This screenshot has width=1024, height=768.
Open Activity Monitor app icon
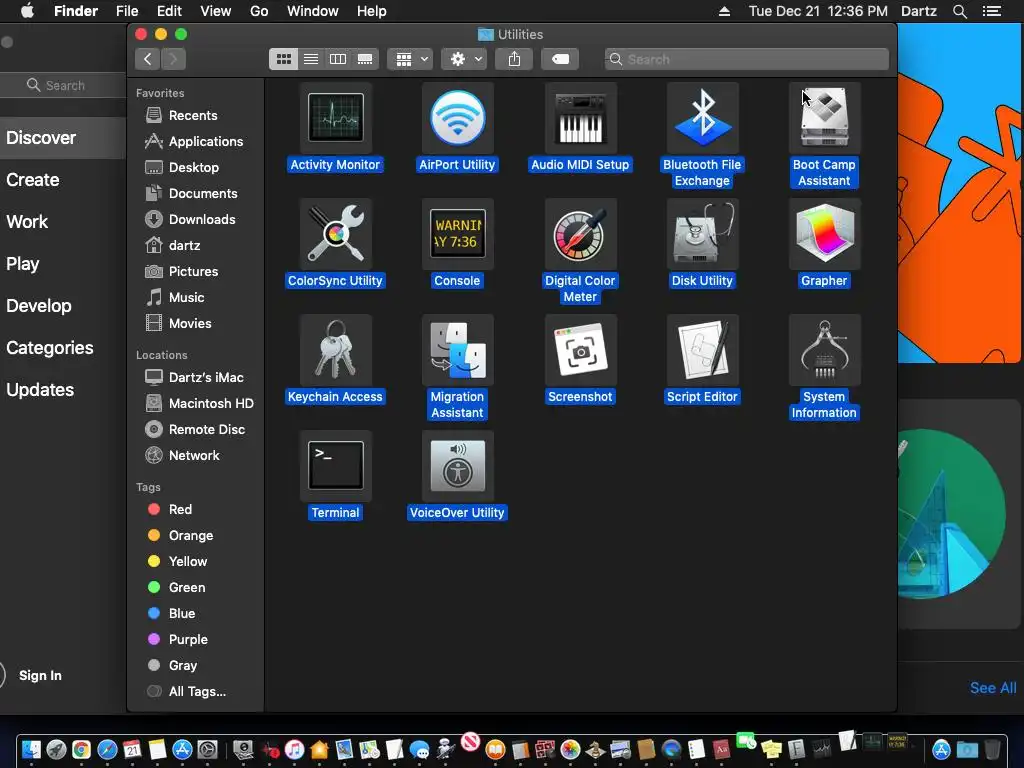(336, 118)
